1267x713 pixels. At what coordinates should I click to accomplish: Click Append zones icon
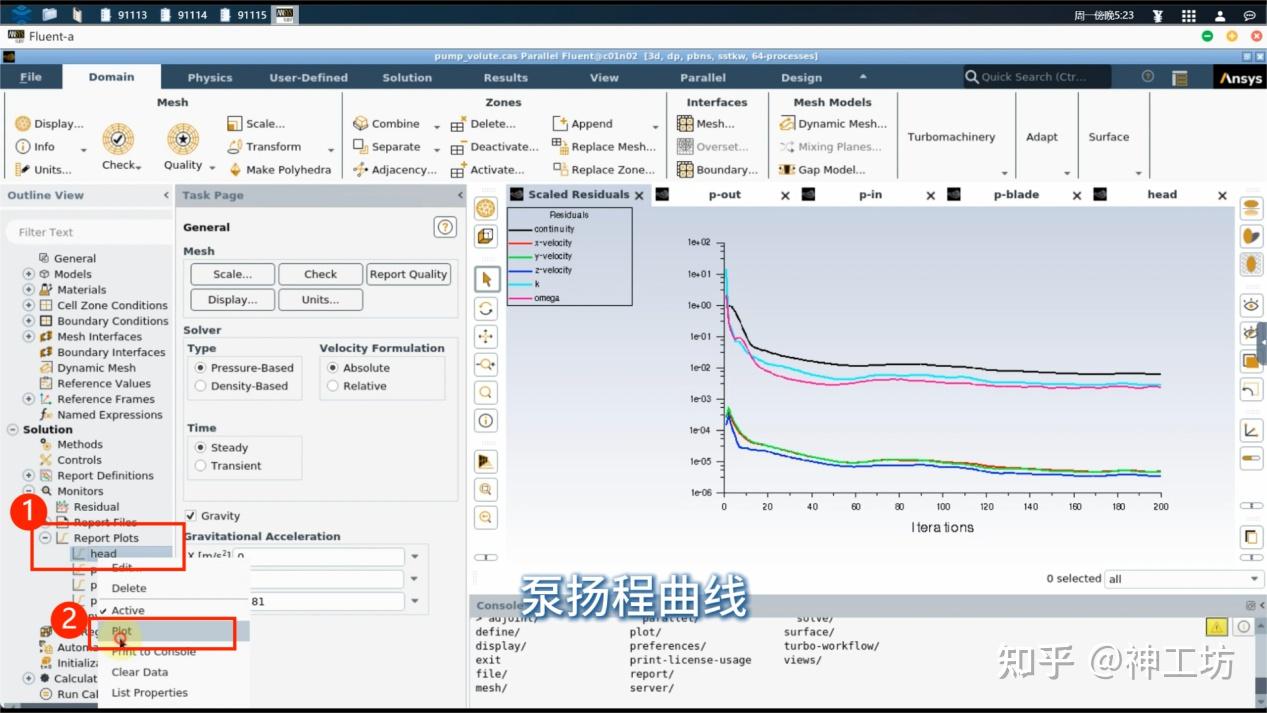point(560,124)
